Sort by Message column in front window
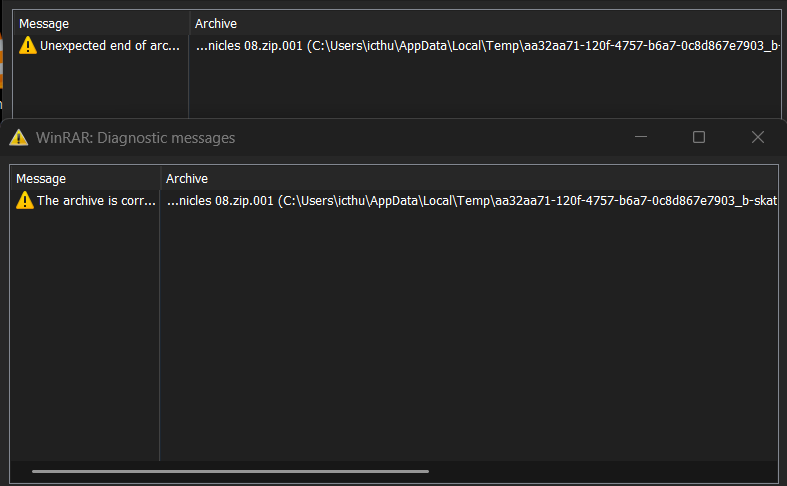 [x=85, y=179]
